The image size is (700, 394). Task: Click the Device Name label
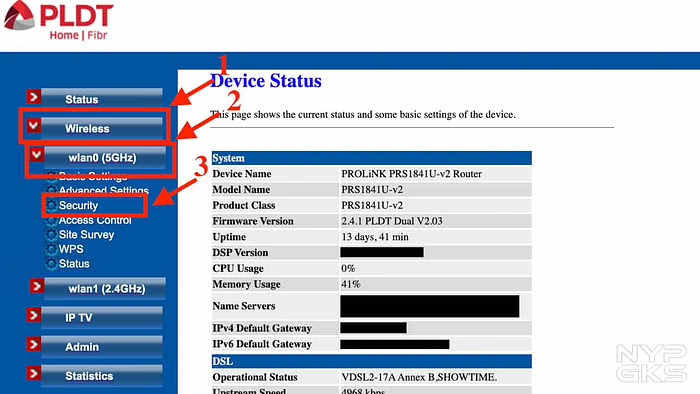(x=242, y=174)
